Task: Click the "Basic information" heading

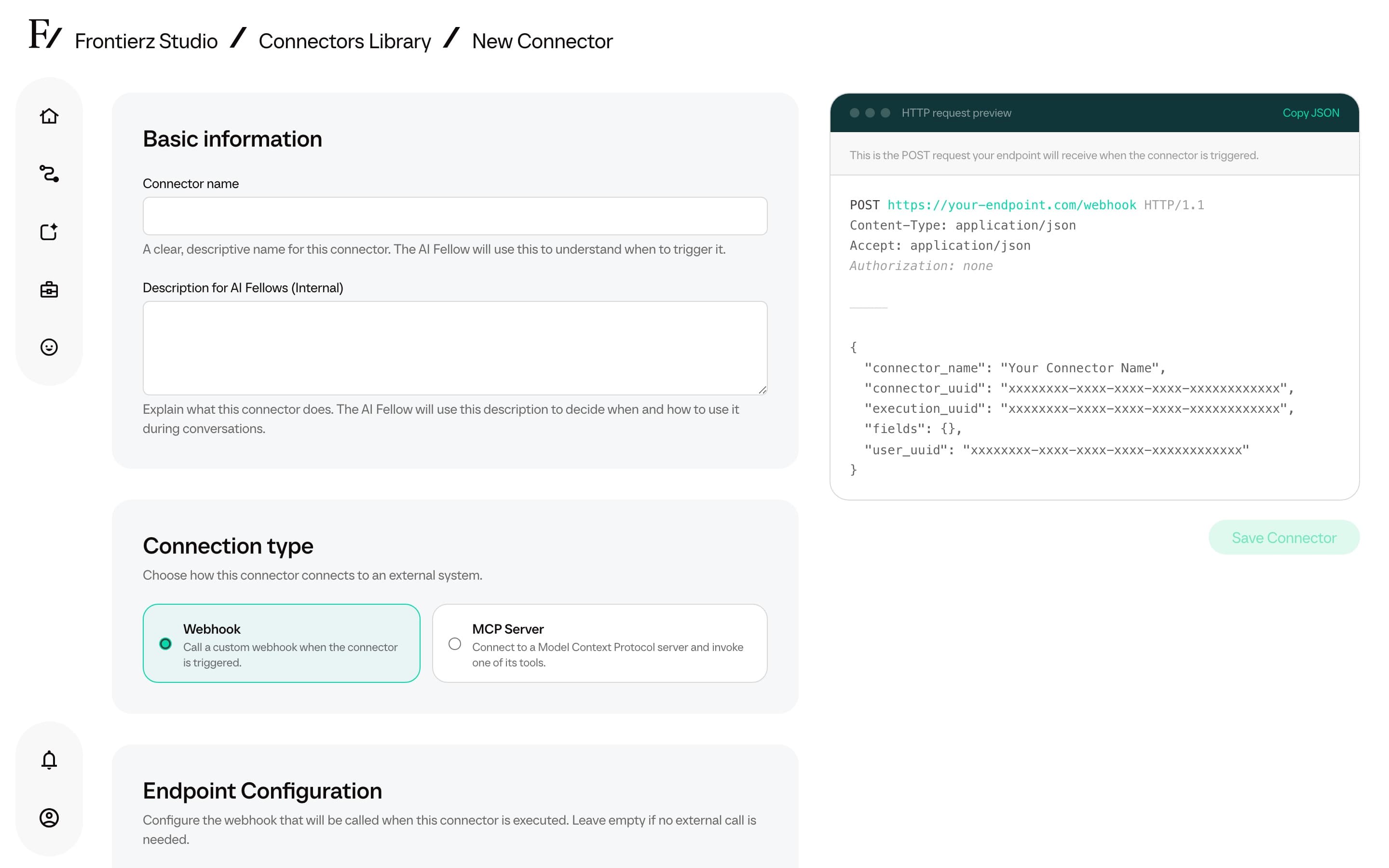Action: tap(232, 139)
